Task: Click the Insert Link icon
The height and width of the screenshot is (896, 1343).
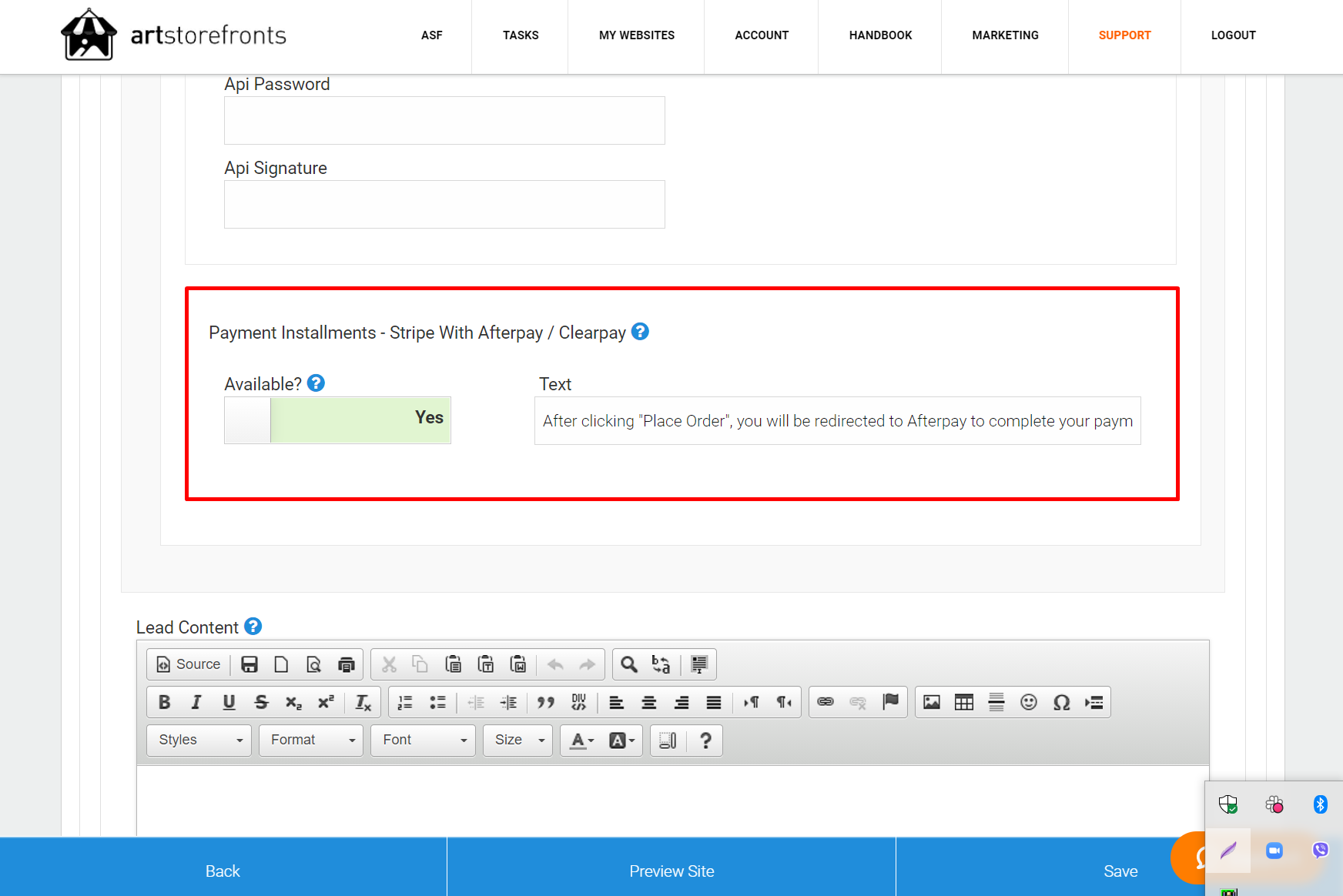Action: [x=826, y=702]
